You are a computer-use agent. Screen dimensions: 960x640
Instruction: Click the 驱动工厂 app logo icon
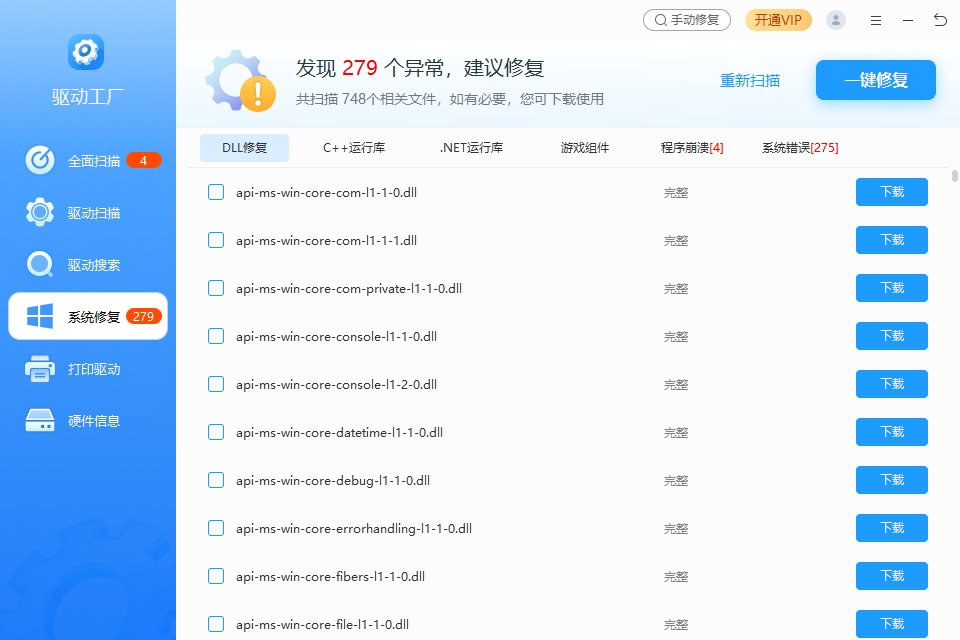87,52
